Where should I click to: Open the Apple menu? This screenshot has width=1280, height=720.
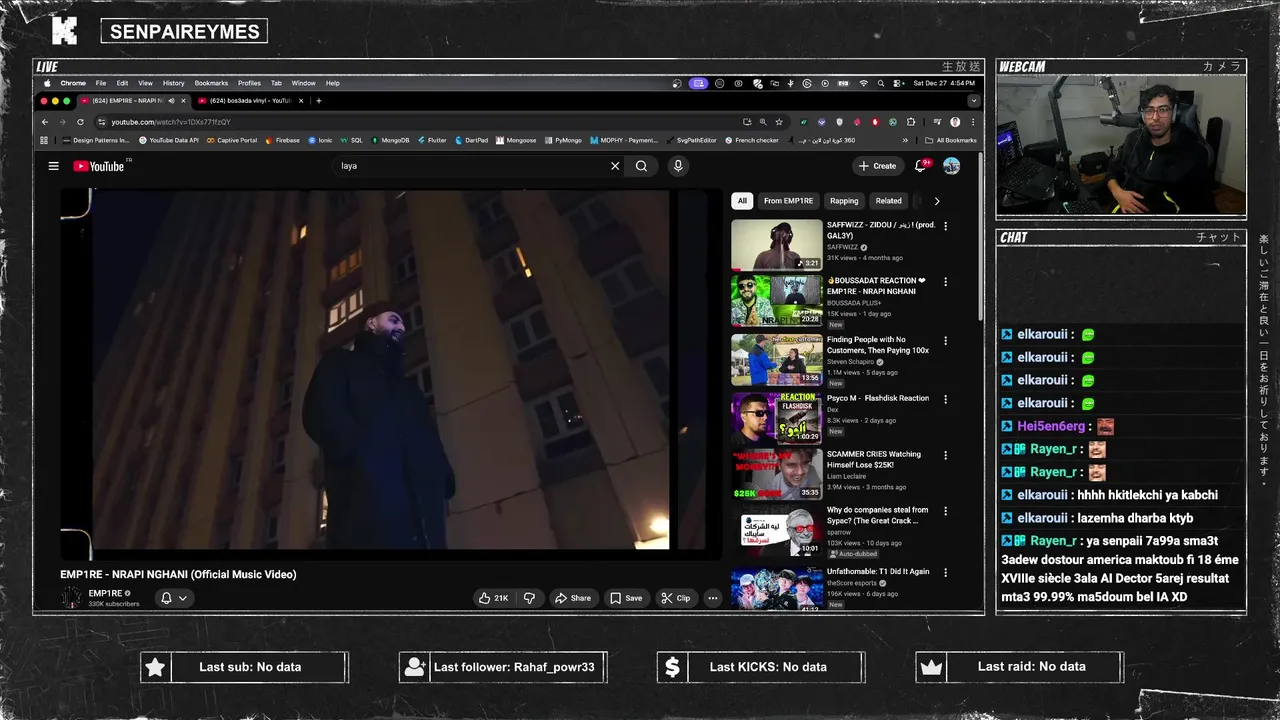[47, 83]
